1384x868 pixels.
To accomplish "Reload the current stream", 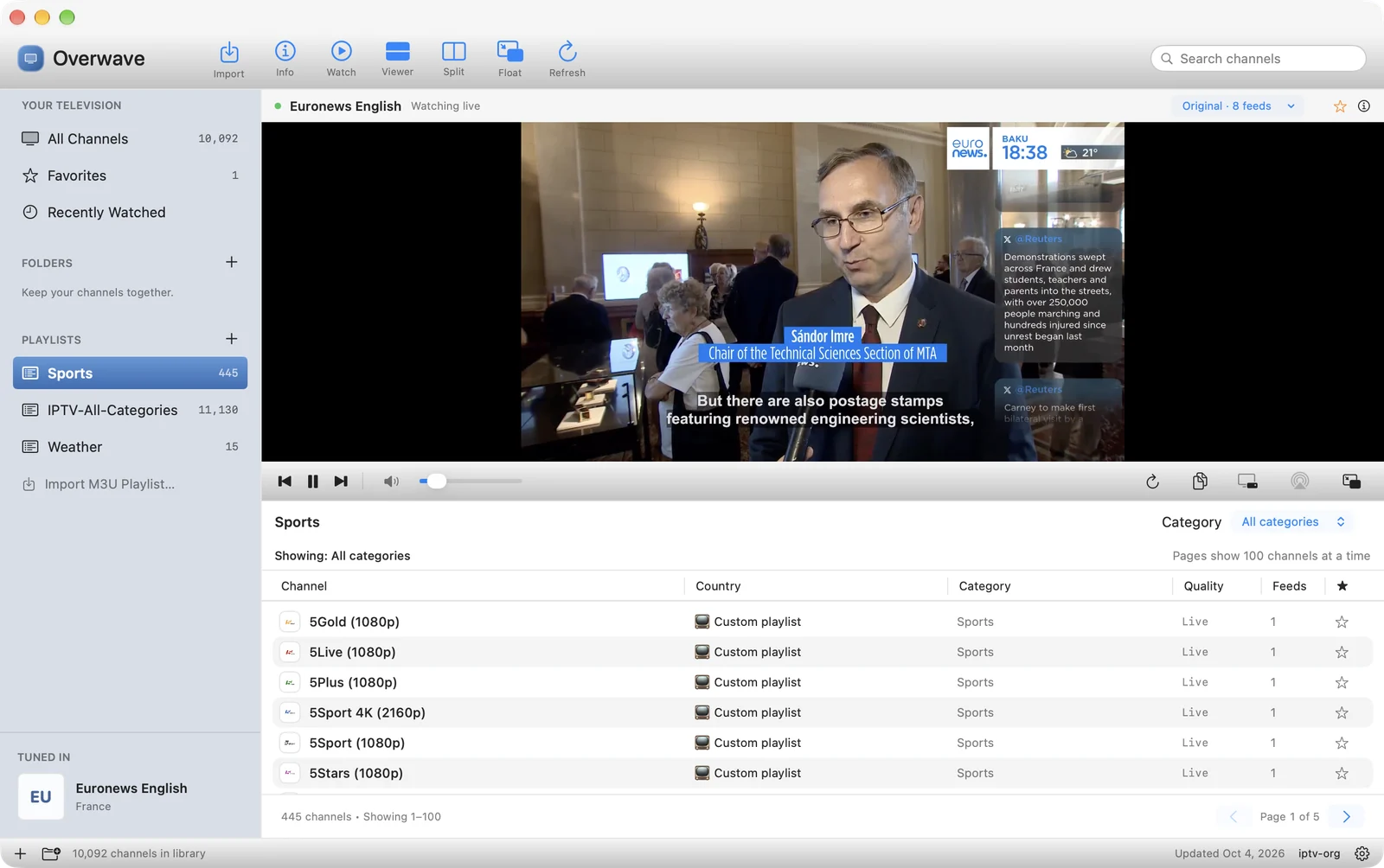I will click(x=1152, y=482).
